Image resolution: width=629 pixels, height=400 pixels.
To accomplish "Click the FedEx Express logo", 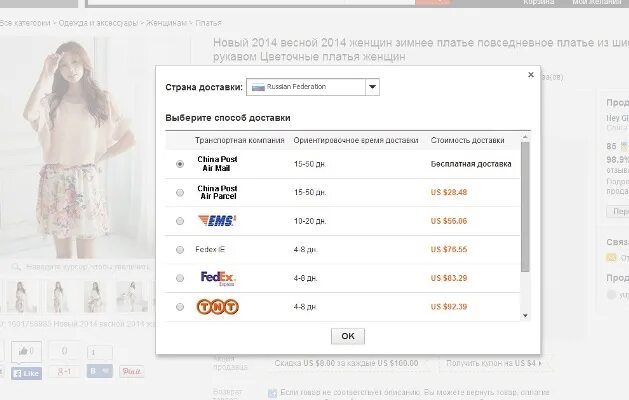I will 218,278.
